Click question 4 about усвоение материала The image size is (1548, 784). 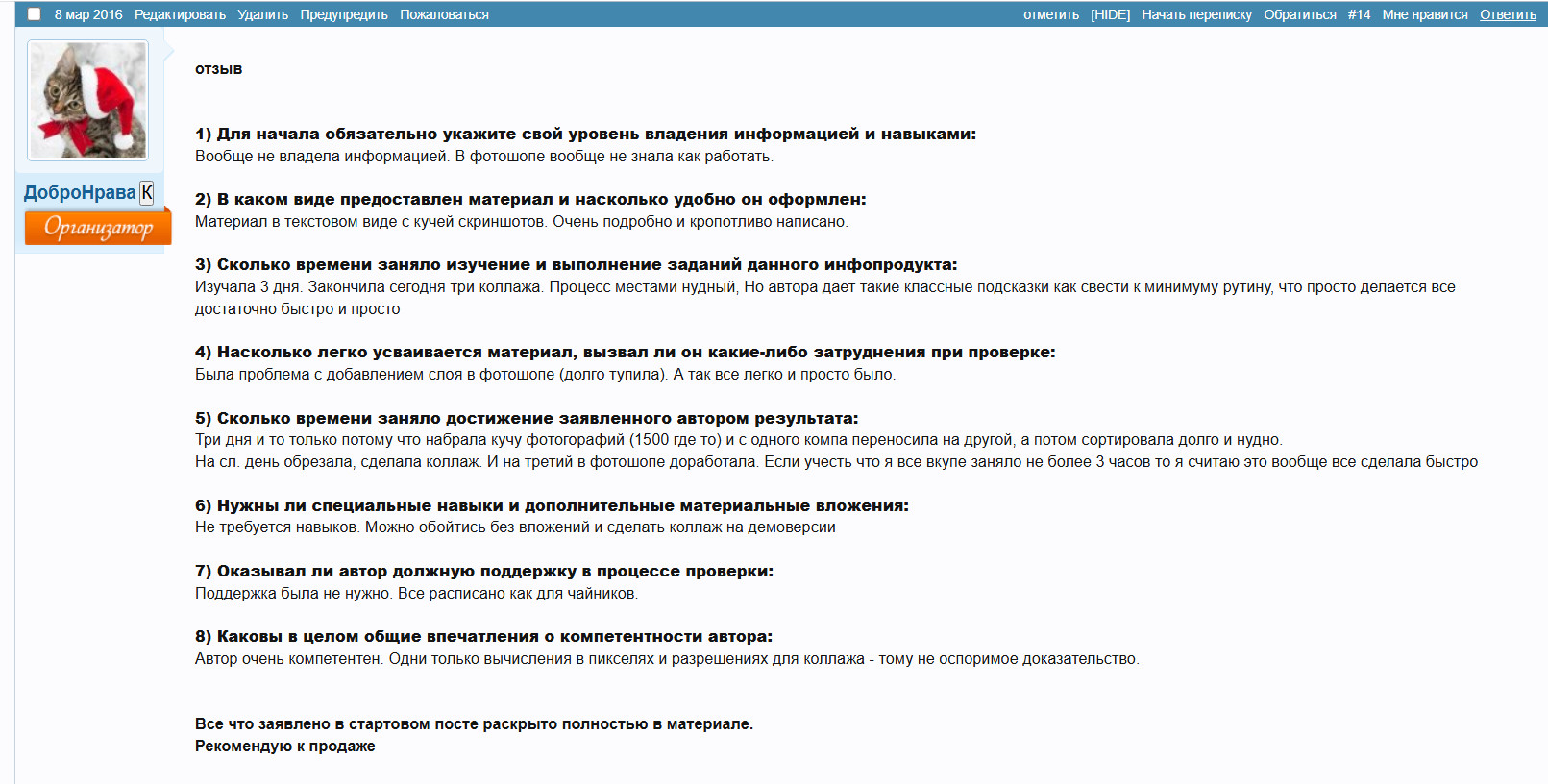click(626, 353)
